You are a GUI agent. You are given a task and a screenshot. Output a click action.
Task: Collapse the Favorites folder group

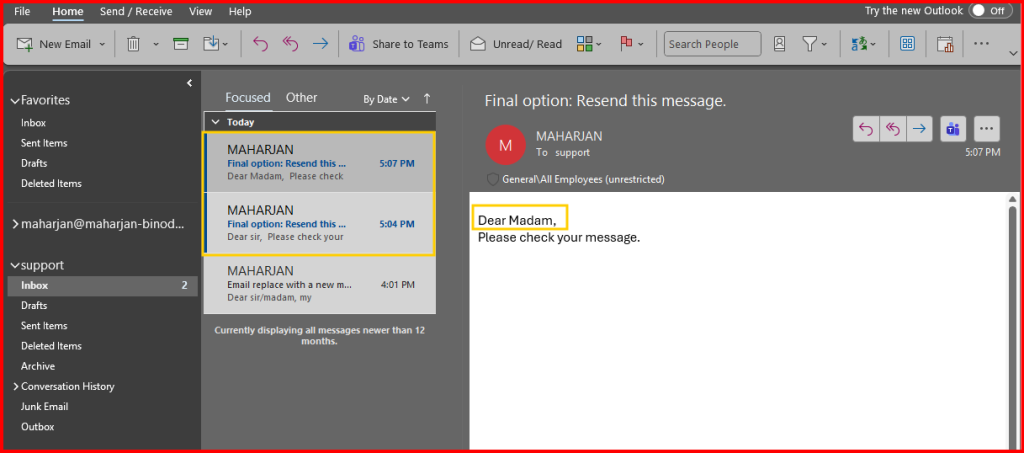[x=14, y=100]
